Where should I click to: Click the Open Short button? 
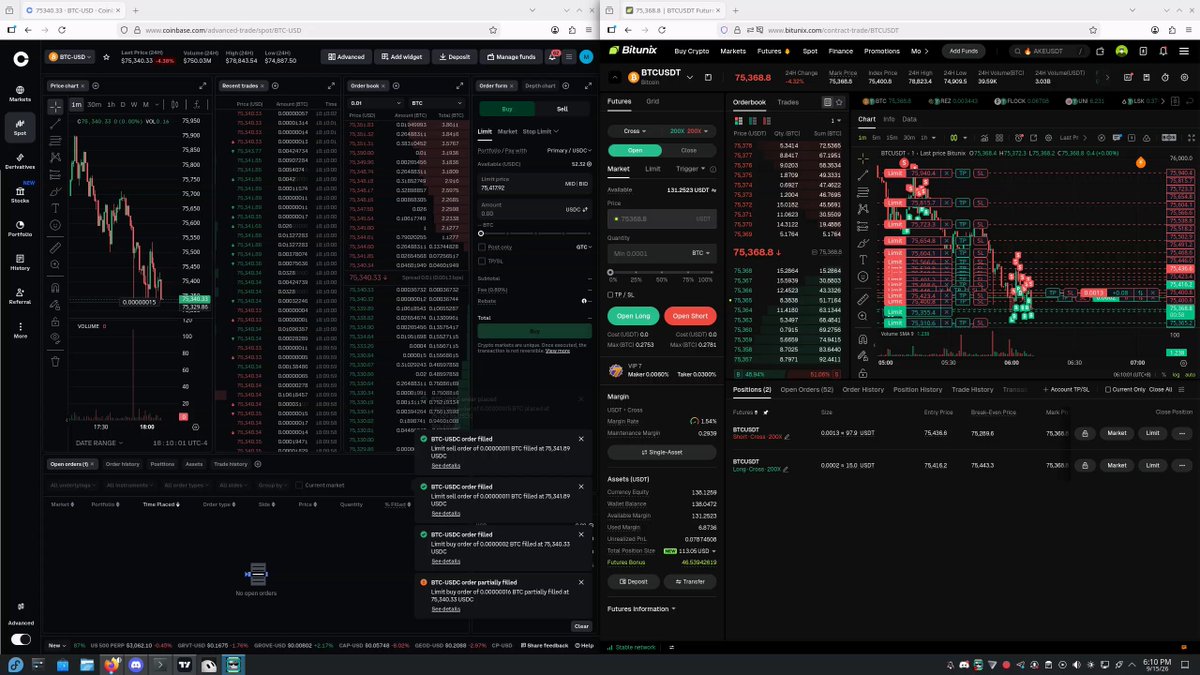click(690, 316)
